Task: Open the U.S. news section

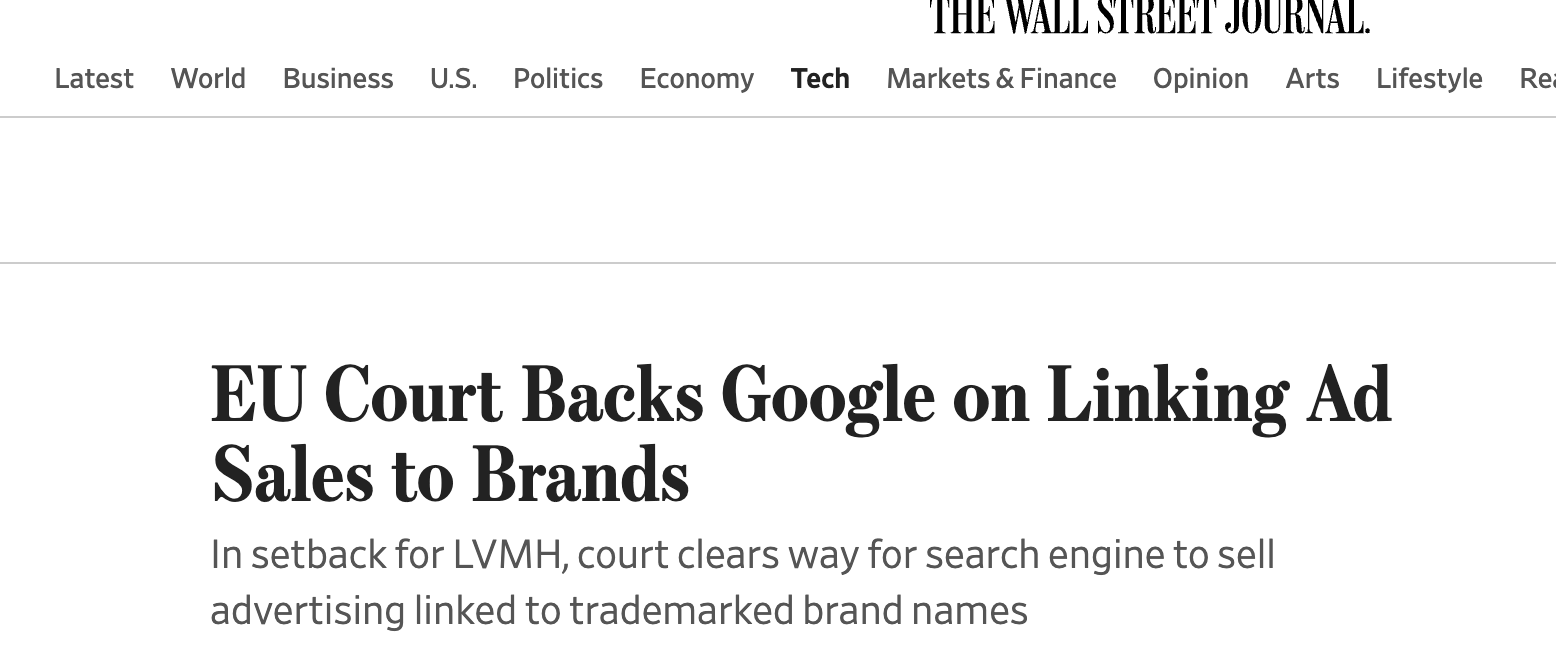Action: (453, 78)
